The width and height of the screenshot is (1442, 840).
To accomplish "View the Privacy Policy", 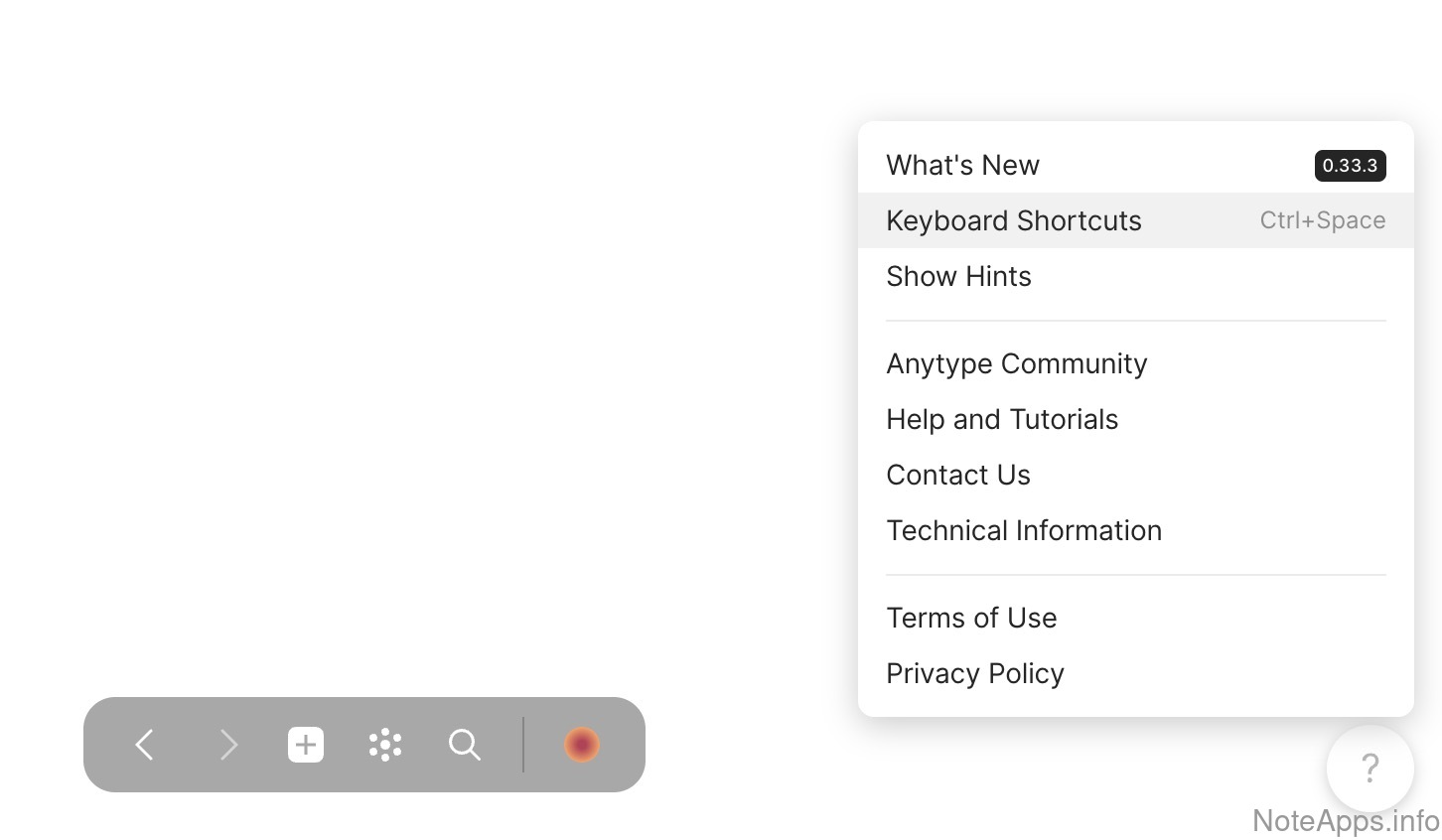I will [974, 673].
